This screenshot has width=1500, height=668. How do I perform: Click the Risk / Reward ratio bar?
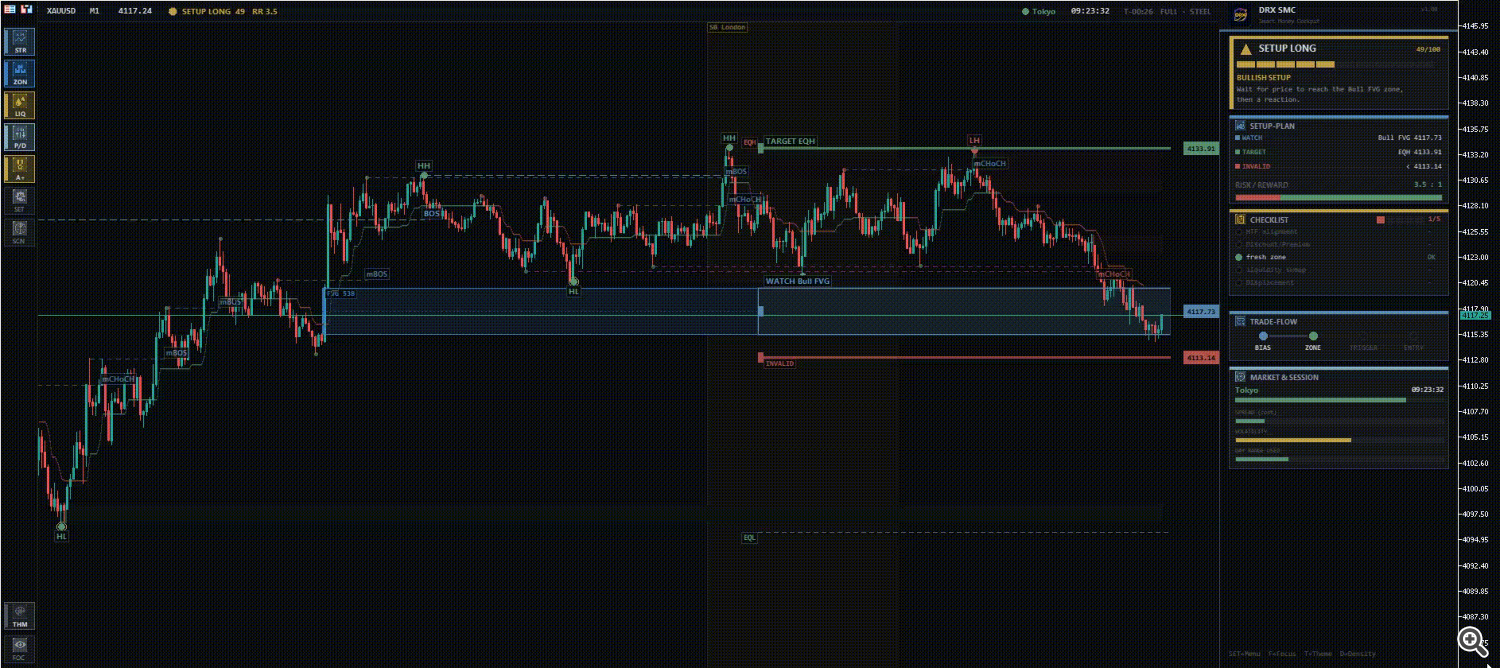[x=1339, y=197]
